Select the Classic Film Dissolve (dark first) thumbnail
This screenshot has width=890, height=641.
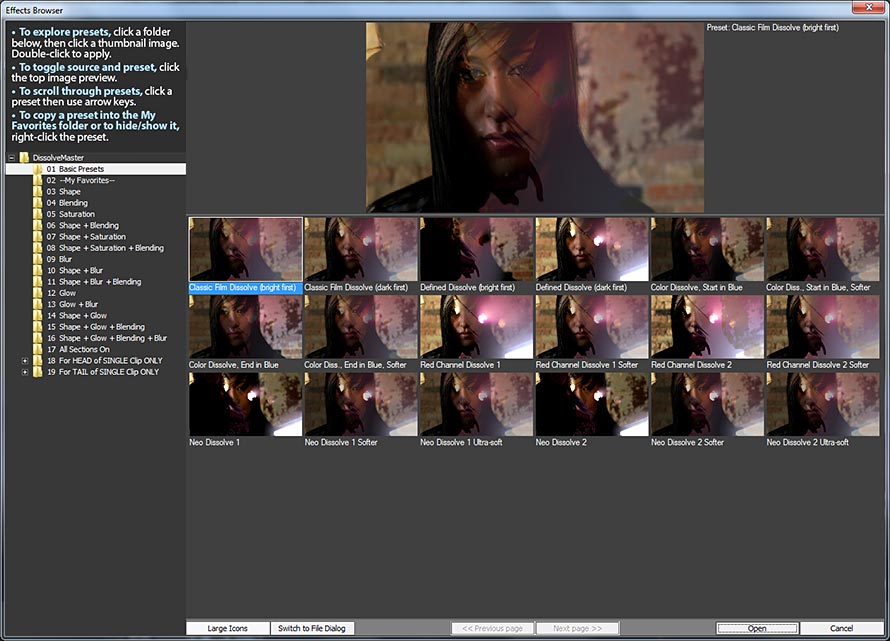[361, 249]
